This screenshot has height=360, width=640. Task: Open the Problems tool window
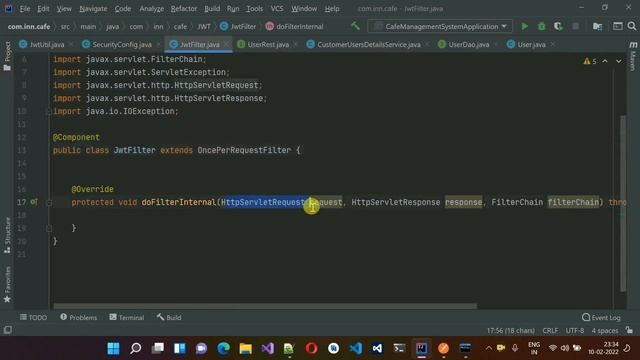pyautogui.click(x=78, y=317)
